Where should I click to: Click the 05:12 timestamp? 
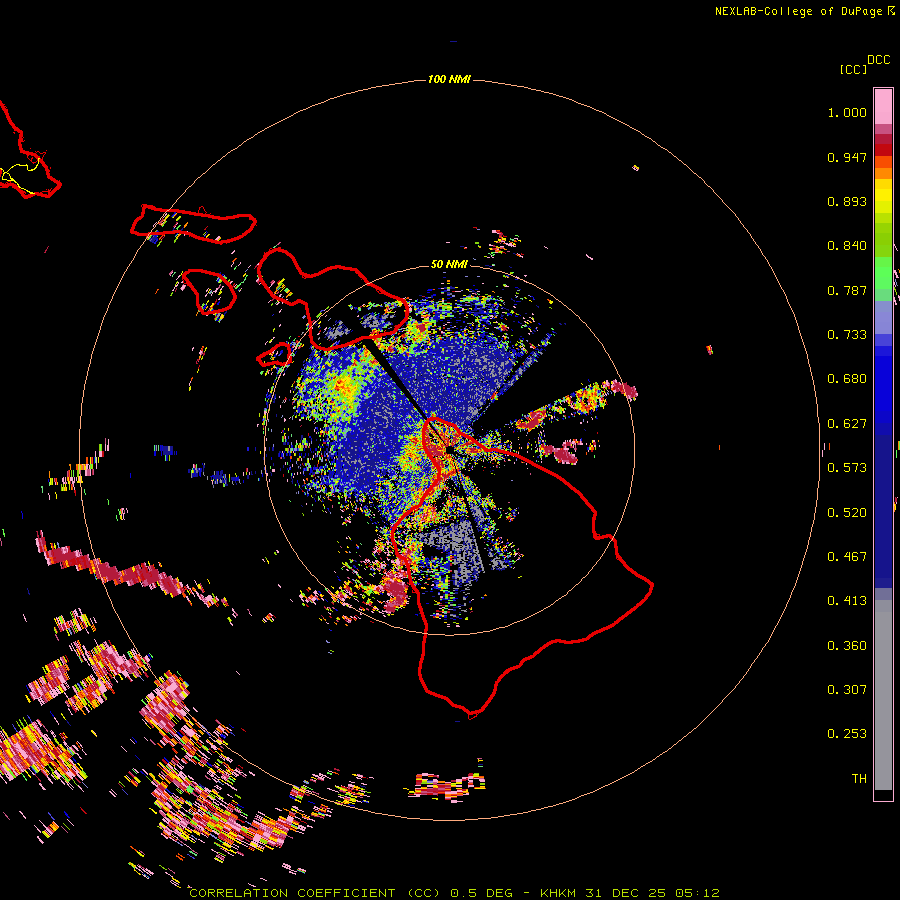click(697, 893)
